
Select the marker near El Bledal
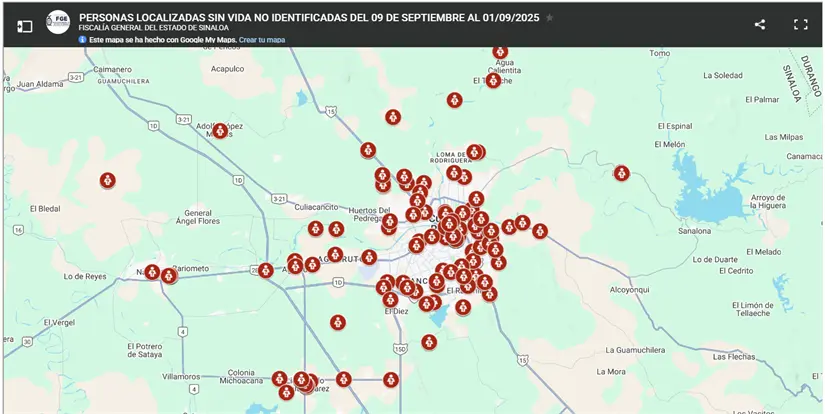click(x=108, y=180)
